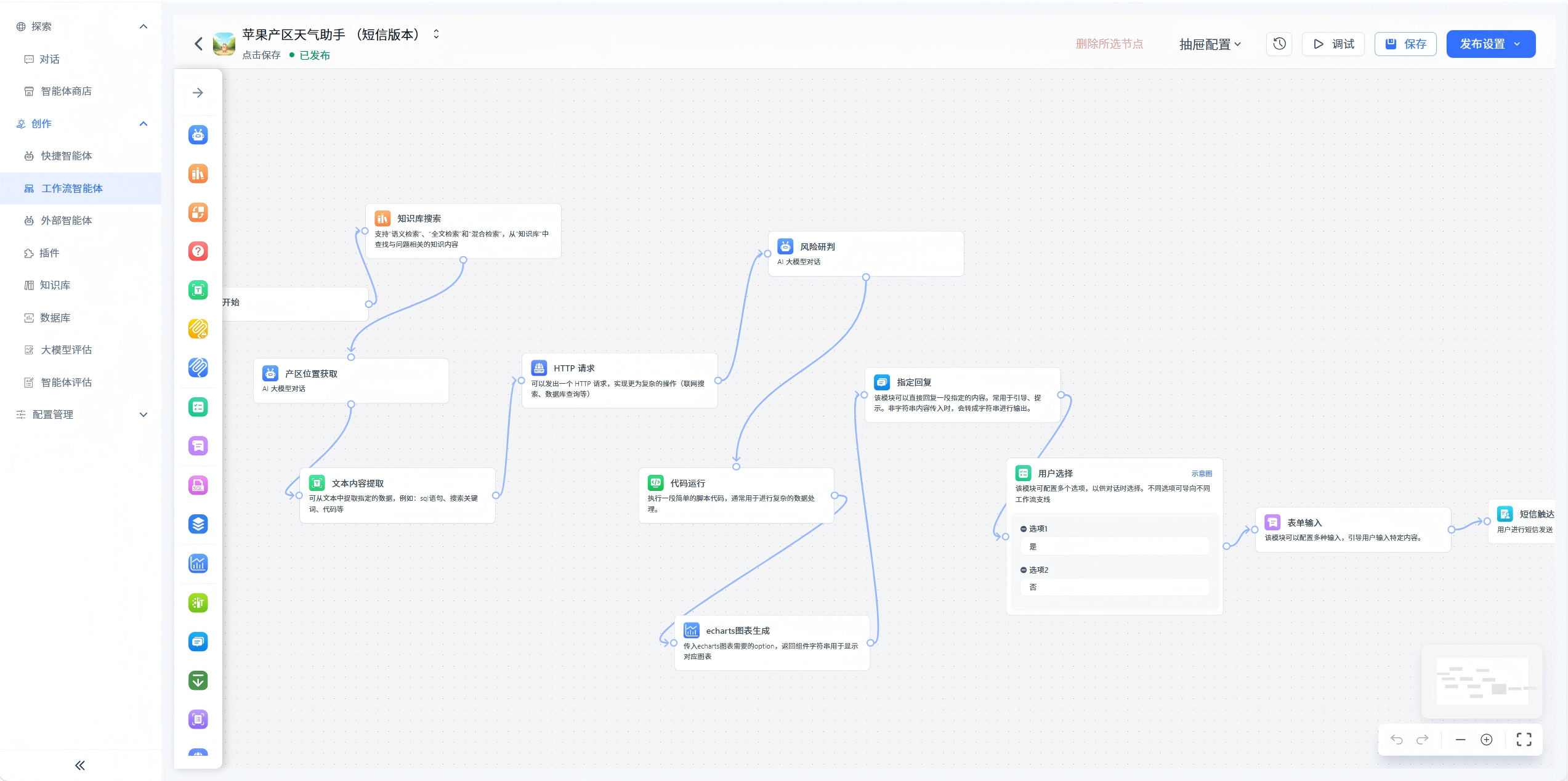1568x781 pixels.
Task: Click the zoom out minus control
Action: [1460, 740]
